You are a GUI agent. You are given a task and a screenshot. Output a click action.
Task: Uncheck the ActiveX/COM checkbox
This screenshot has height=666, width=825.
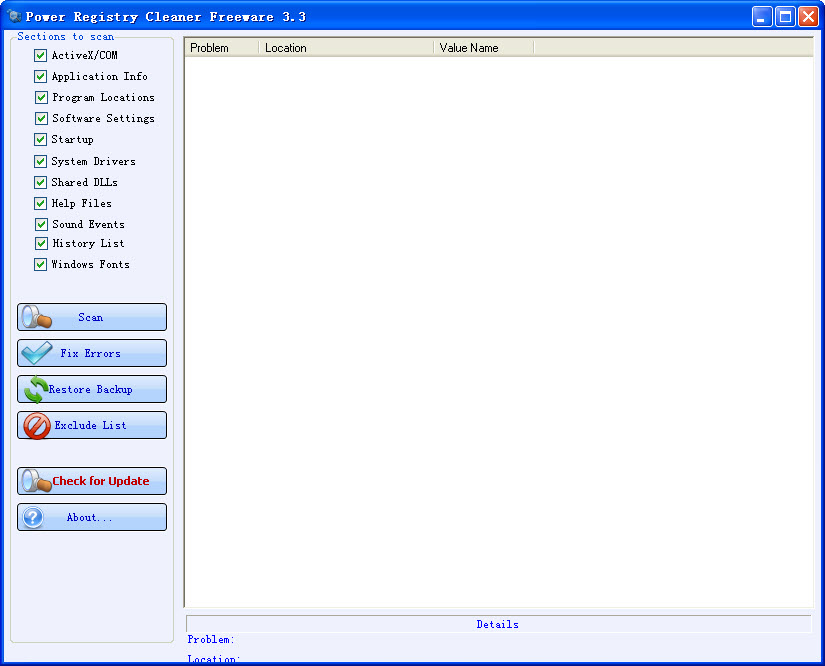(41, 55)
